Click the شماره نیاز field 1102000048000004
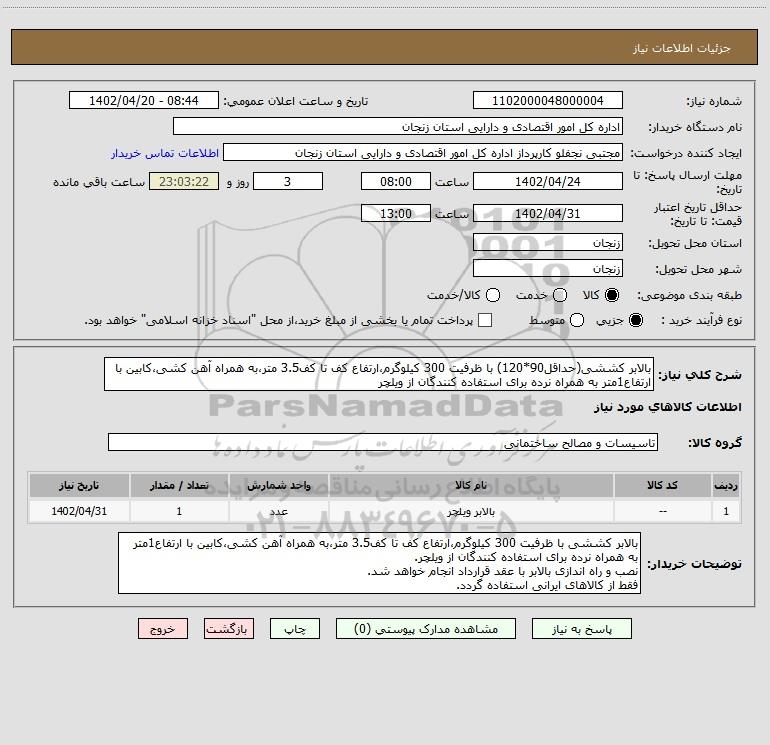Image resolution: width=770 pixels, height=745 pixels. (548, 101)
